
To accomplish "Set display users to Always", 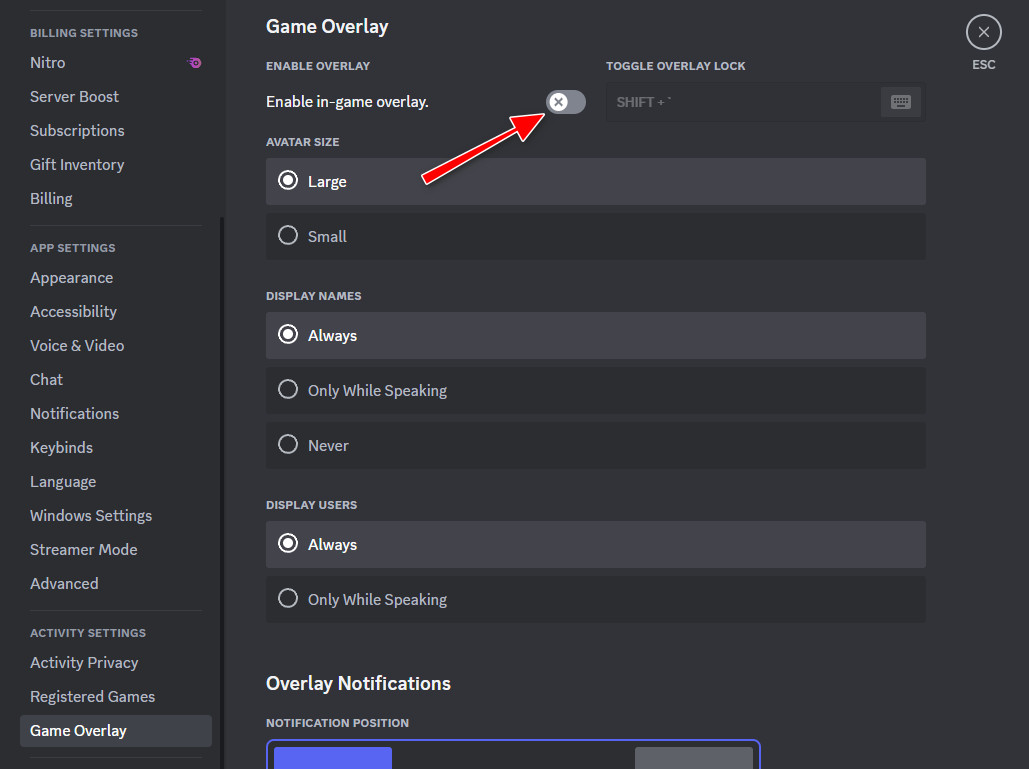I will [289, 544].
